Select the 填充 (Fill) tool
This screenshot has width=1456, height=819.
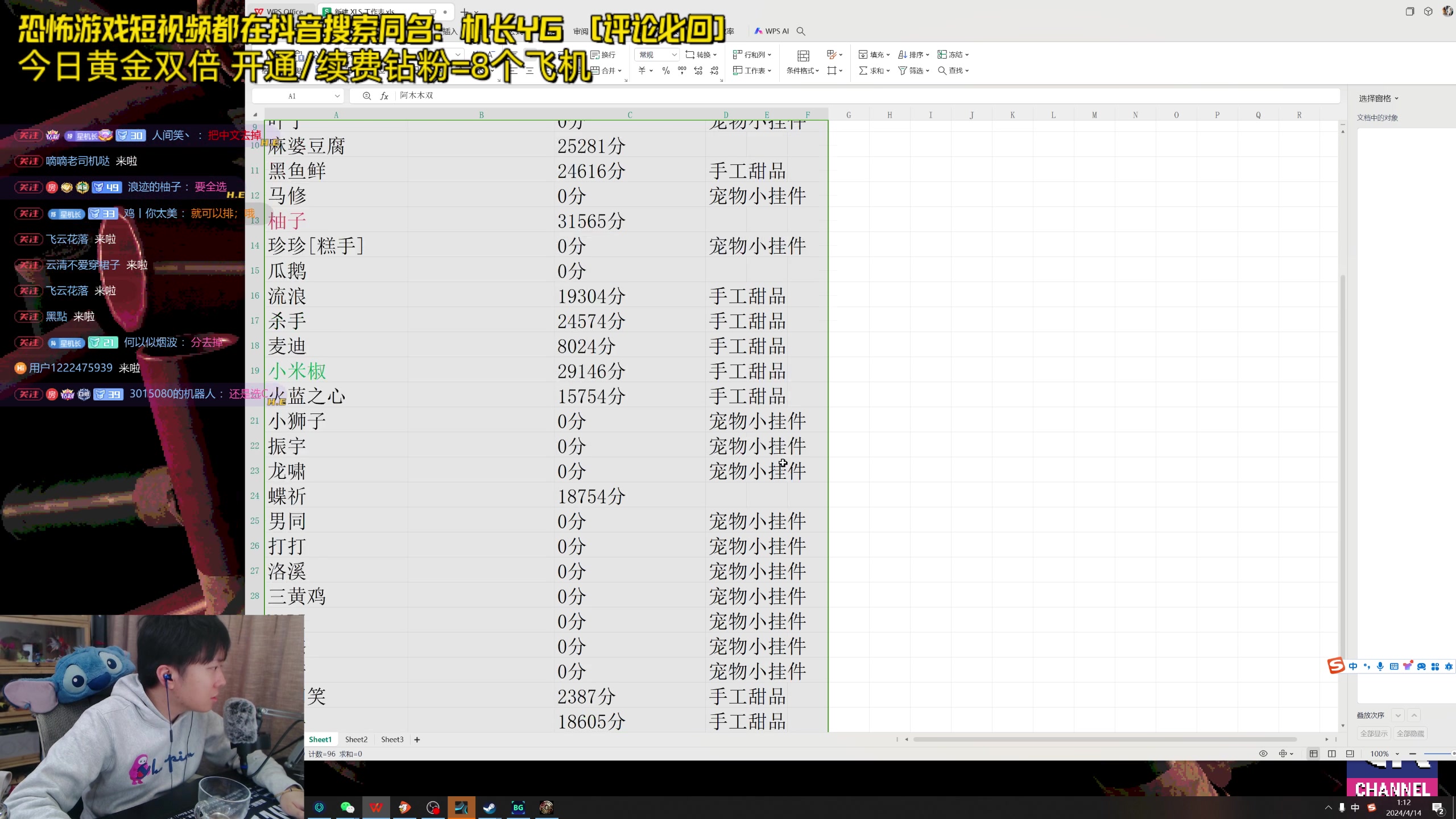coord(874,55)
